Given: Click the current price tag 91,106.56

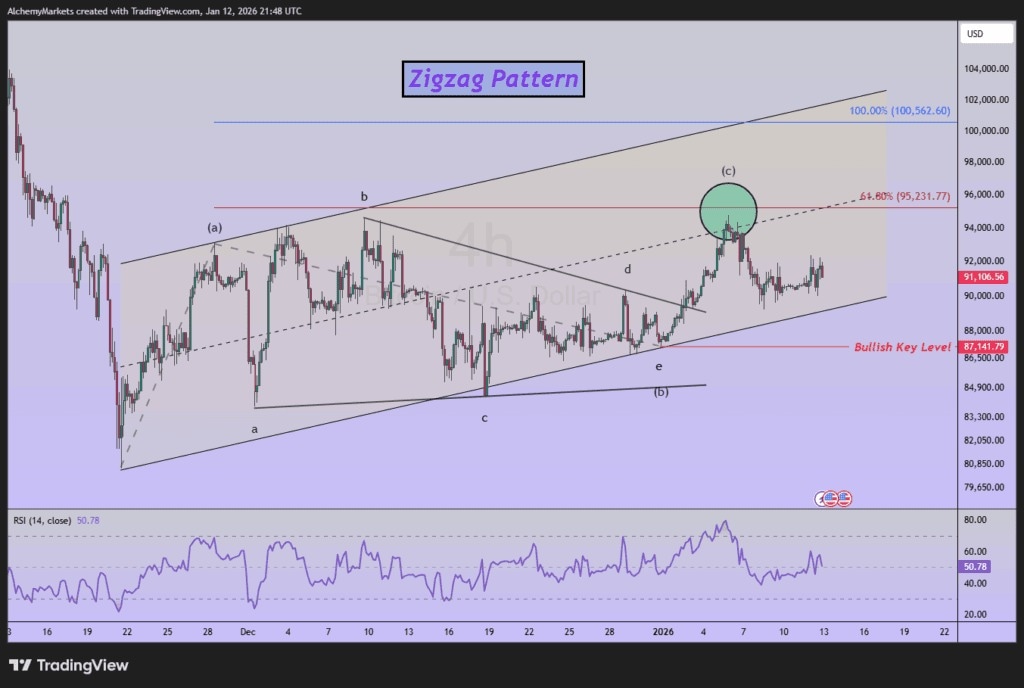Looking at the screenshot, I should 984,277.
